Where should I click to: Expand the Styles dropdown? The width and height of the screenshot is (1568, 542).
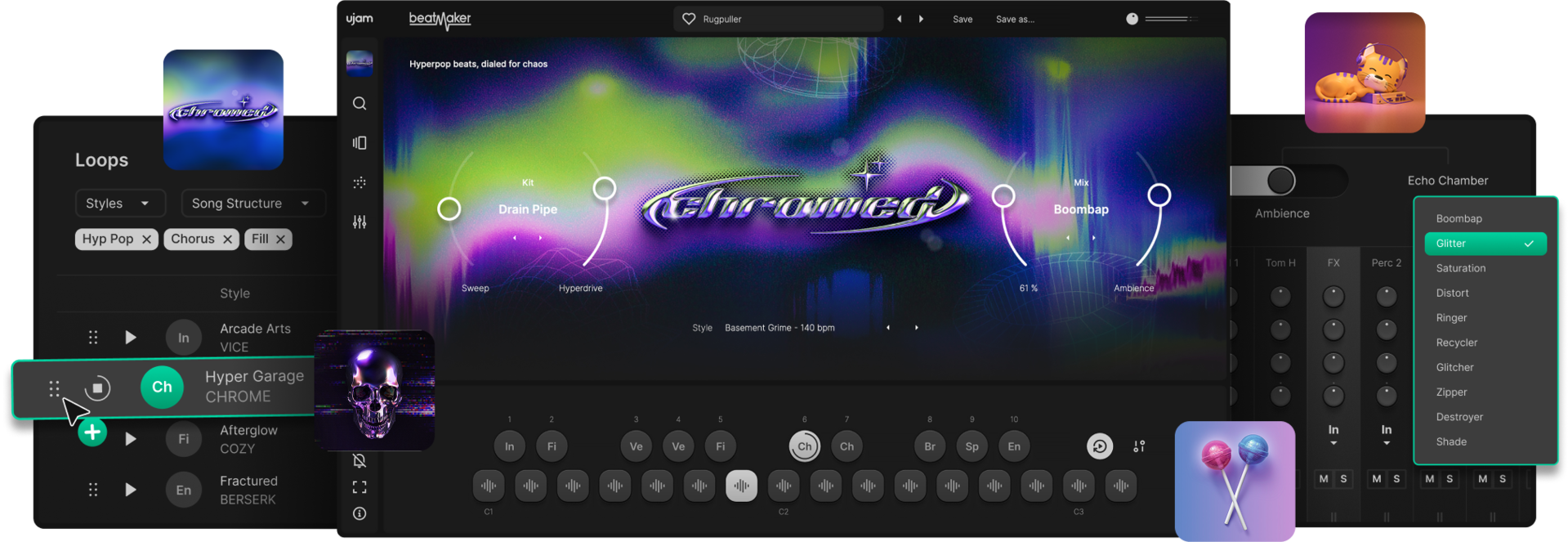point(120,203)
